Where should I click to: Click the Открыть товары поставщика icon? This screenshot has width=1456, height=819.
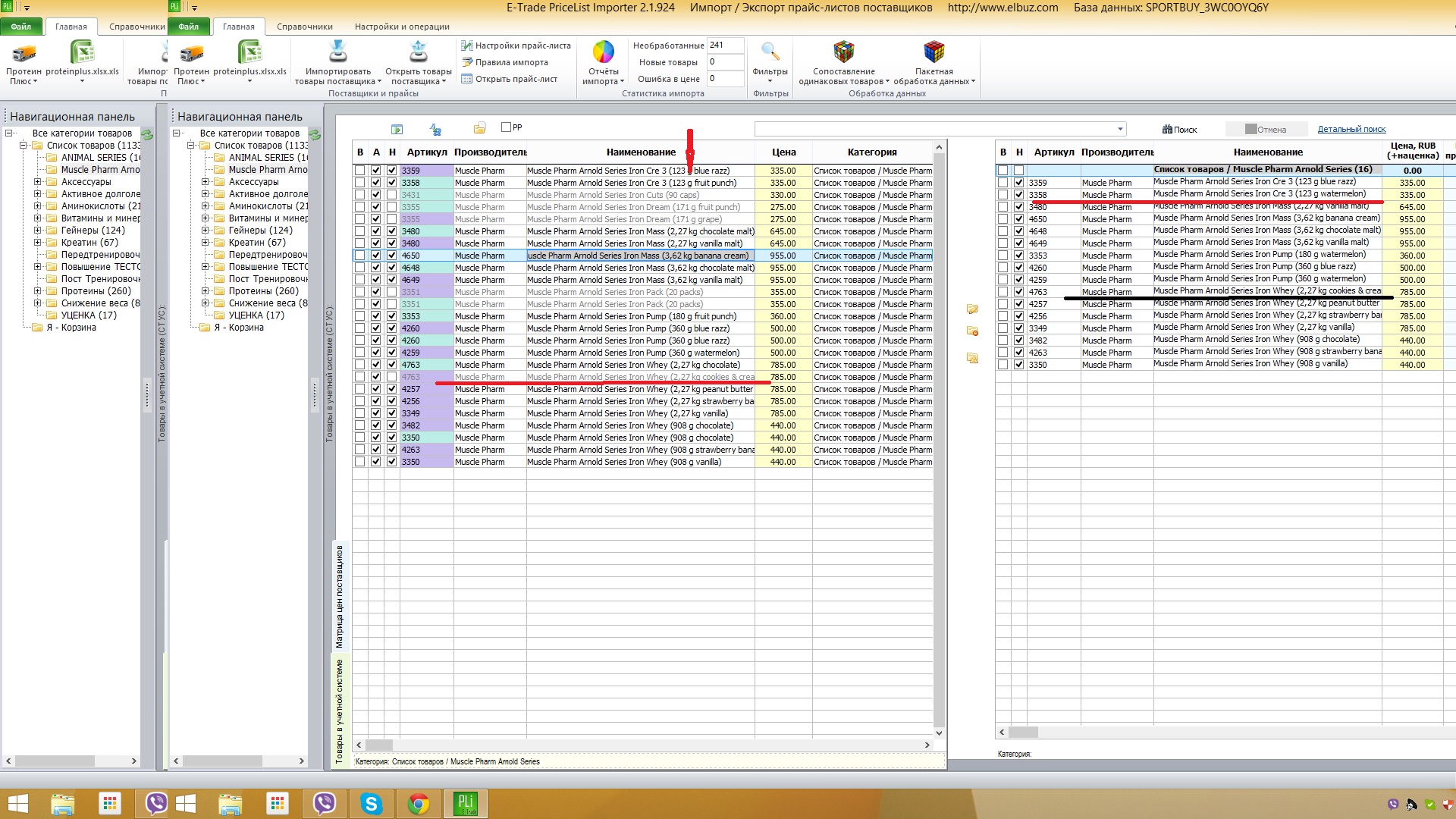point(418,52)
